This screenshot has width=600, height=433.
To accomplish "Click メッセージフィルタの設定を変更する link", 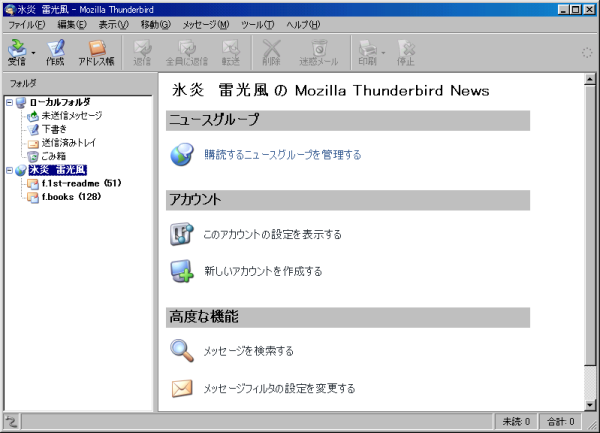I will point(279,389).
